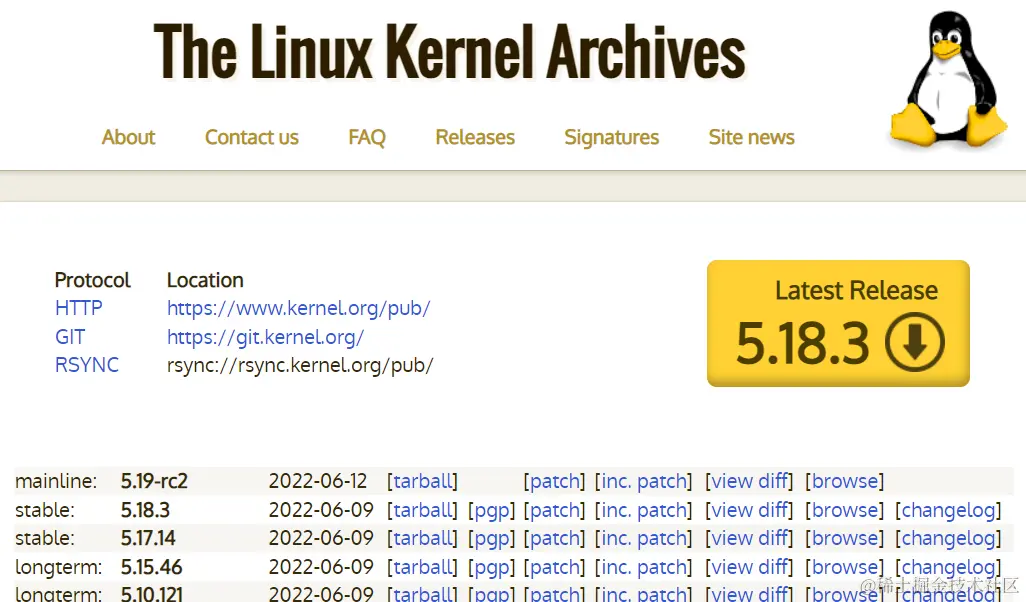Open https://www.kernel.org/pub/
This screenshot has width=1026, height=602.
[298, 308]
